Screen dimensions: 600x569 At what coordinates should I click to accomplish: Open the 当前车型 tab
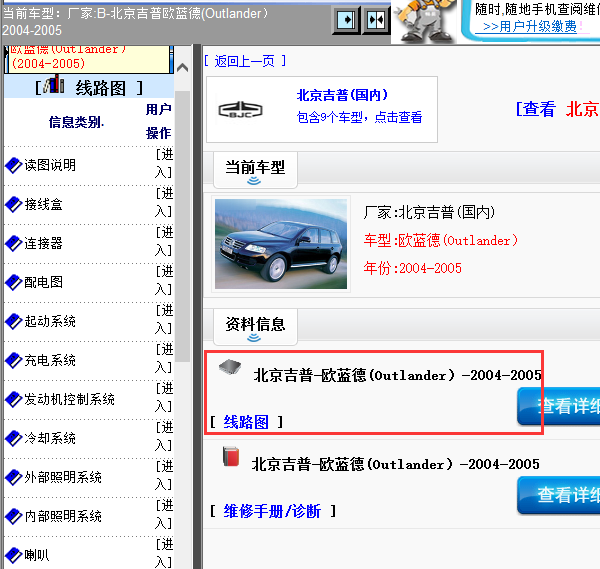pos(255,168)
